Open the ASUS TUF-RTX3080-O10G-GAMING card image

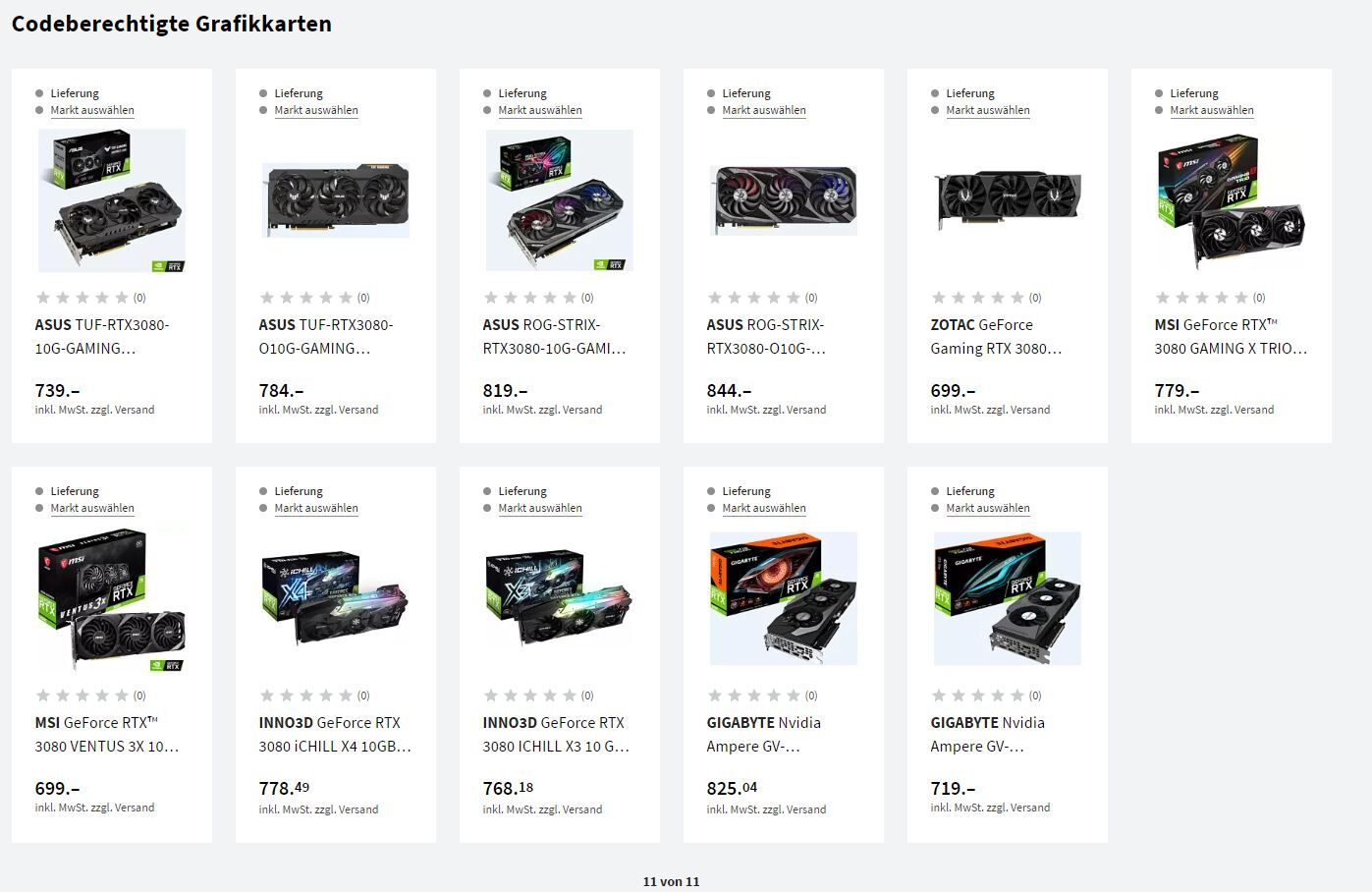[x=336, y=200]
